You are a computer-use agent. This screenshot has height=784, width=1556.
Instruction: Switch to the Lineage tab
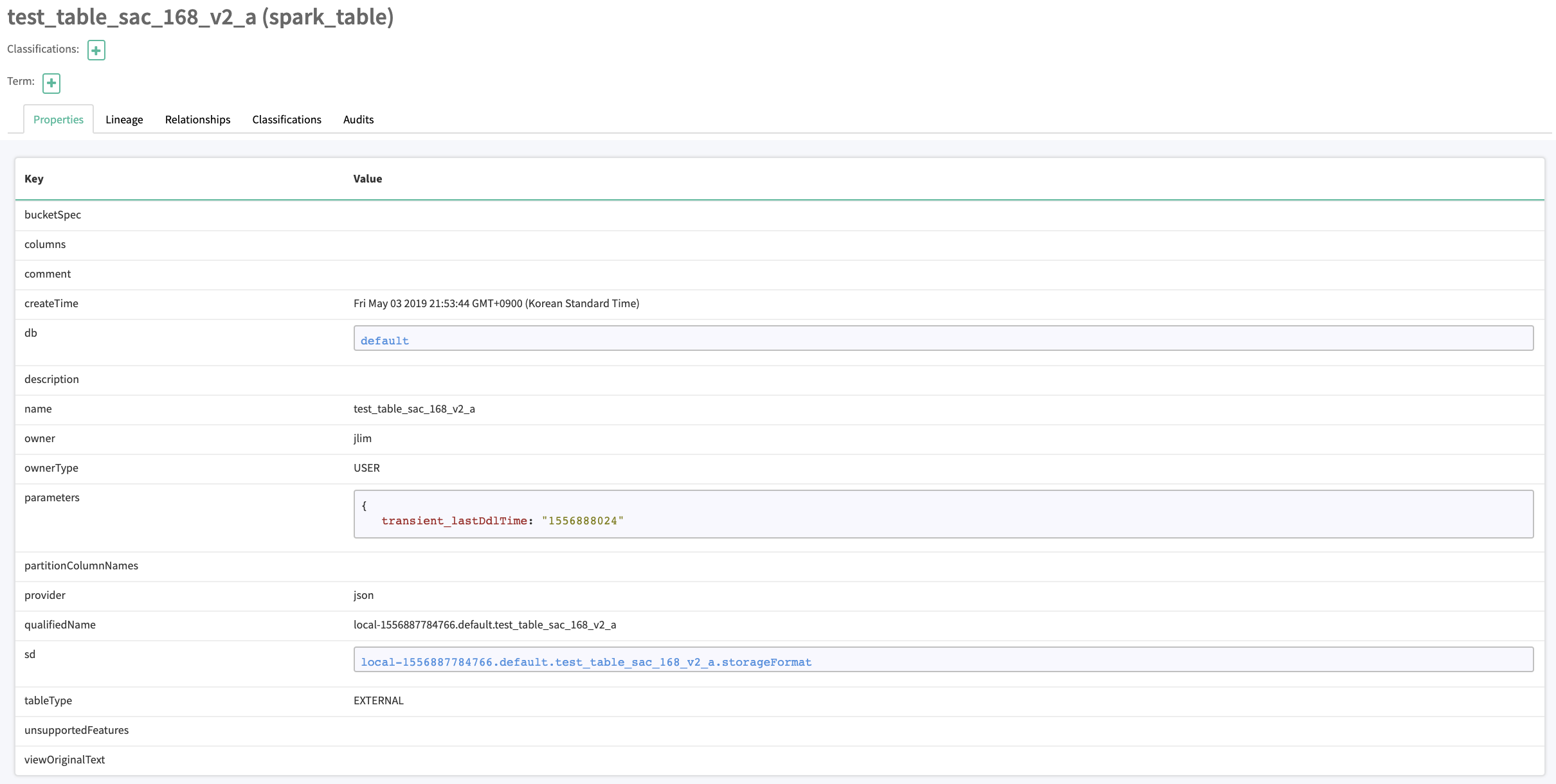tap(124, 119)
